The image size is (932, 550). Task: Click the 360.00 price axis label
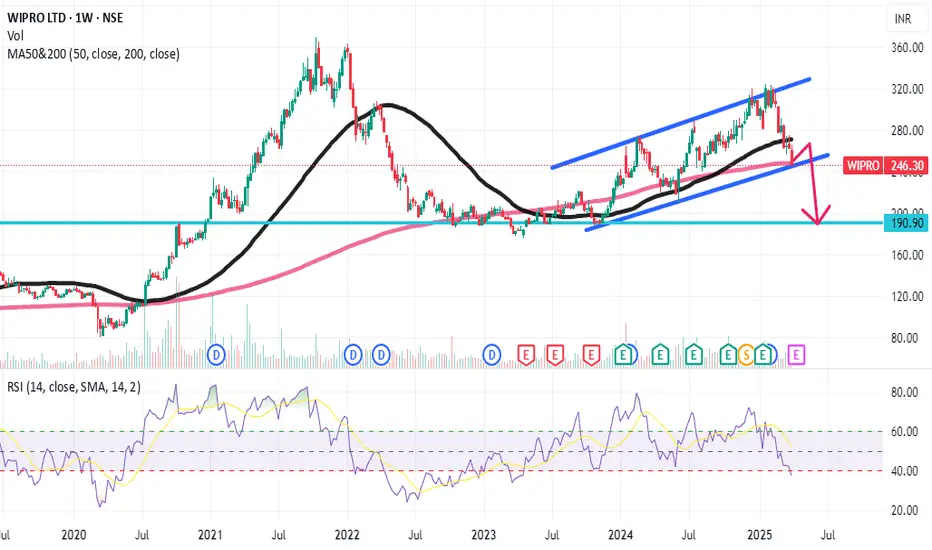click(908, 48)
